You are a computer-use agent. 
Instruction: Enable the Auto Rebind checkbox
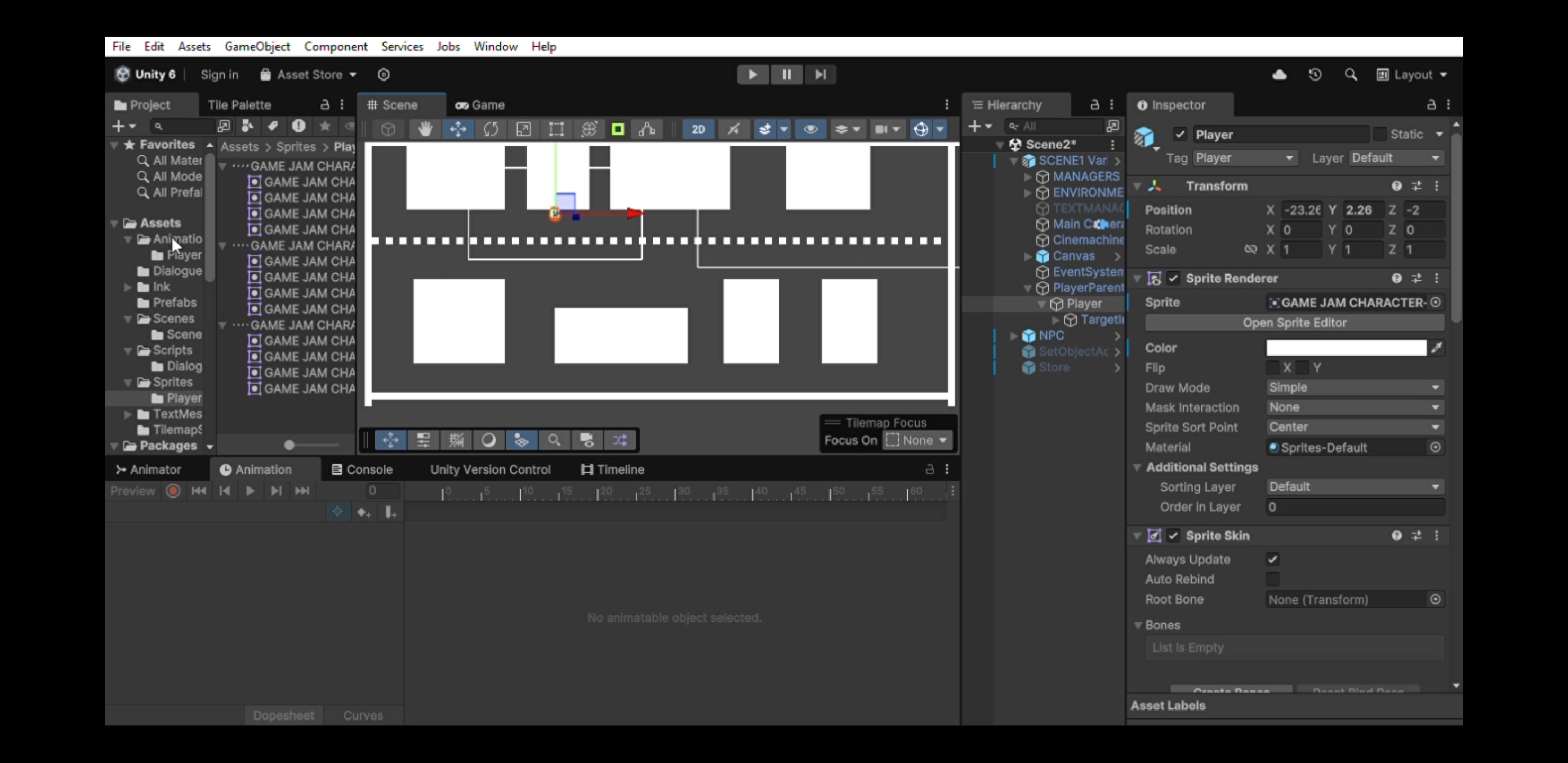(x=1272, y=579)
